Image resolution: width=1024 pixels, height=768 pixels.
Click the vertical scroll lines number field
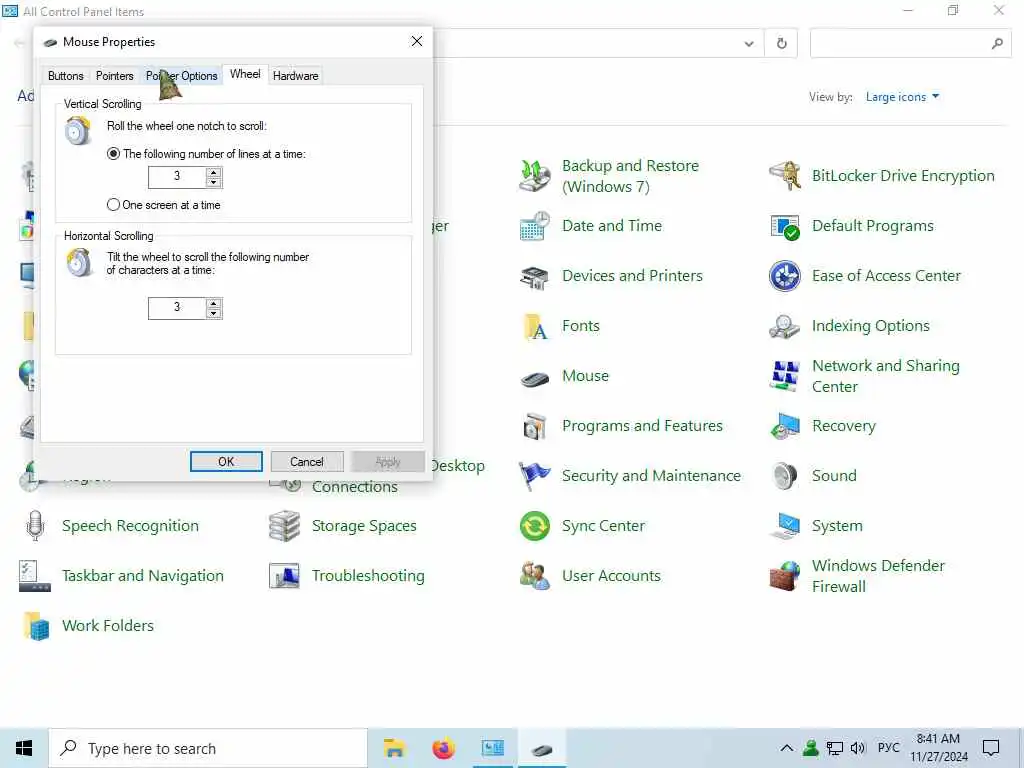click(x=177, y=178)
